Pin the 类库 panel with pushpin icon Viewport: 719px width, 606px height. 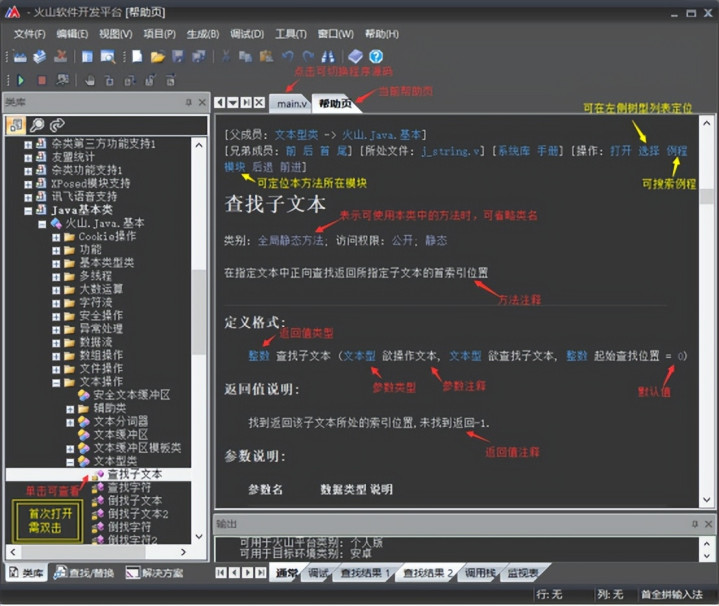(x=188, y=102)
